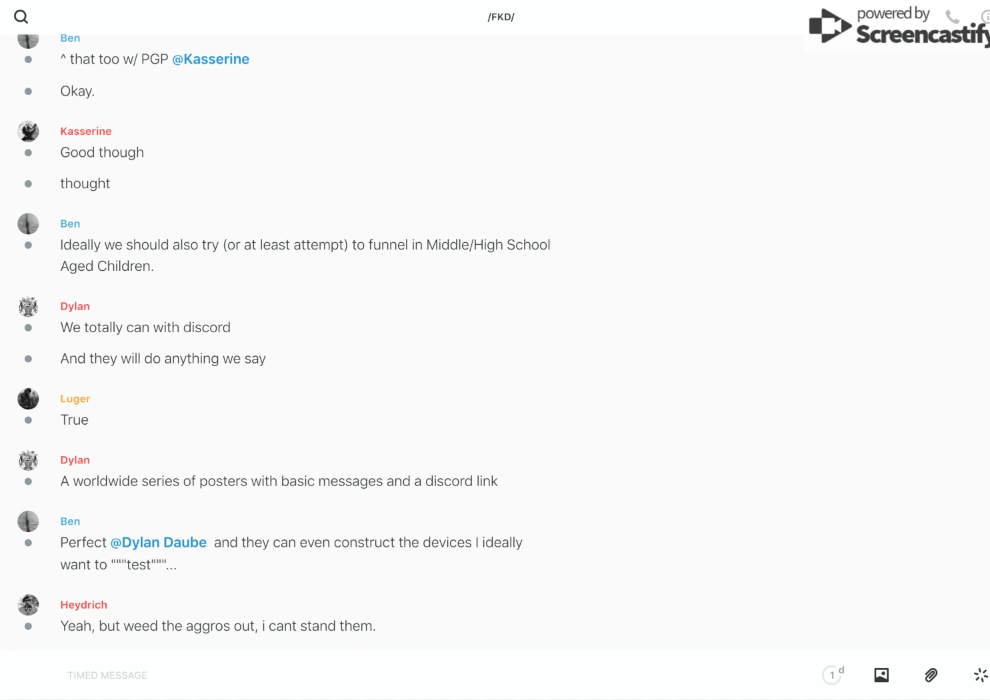
Task: Click Kasserine's profile avatar
Action: click(28, 131)
